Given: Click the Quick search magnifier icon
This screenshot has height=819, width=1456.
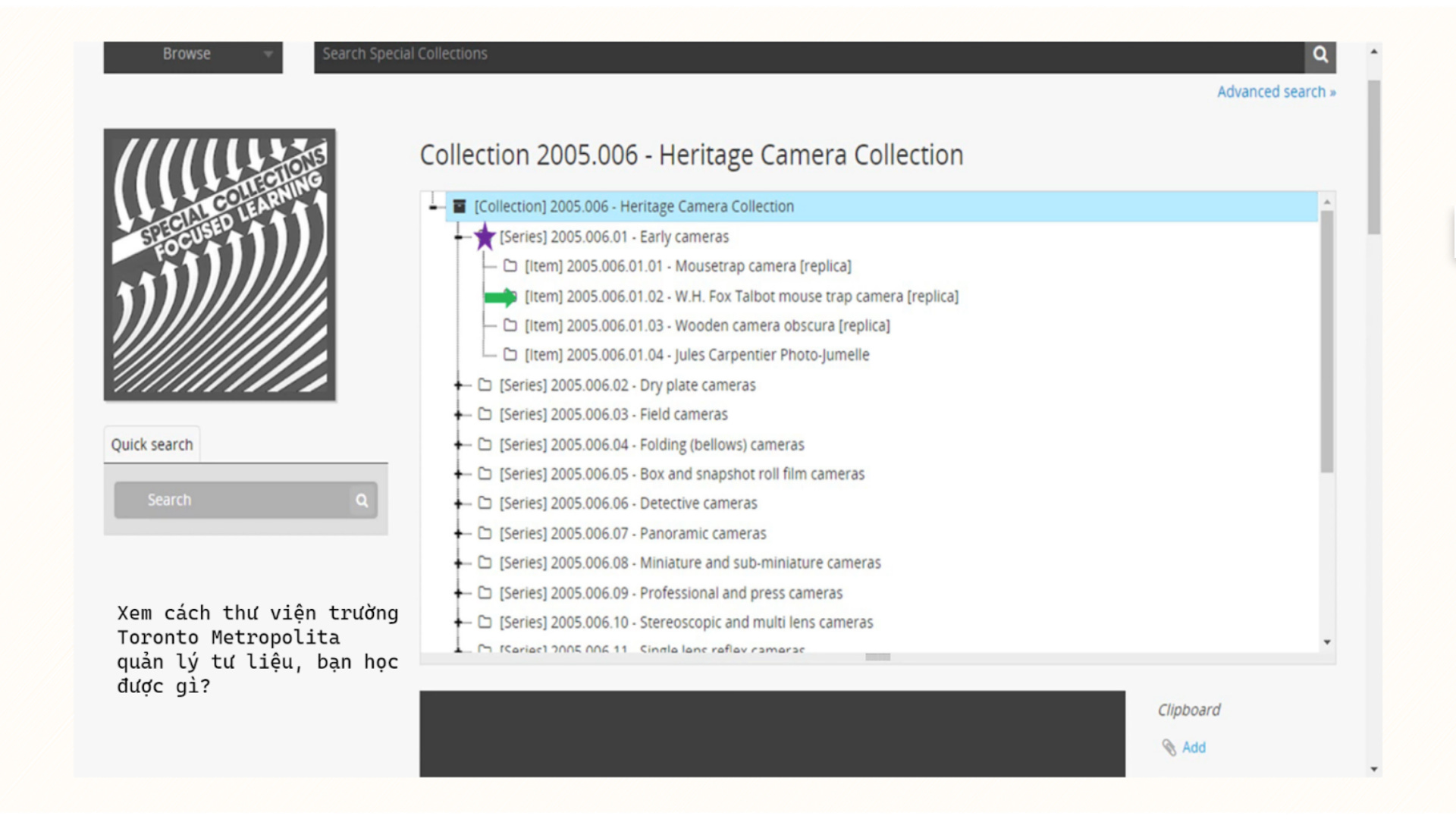Looking at the screenshot, I should click(x=362, y=500).
